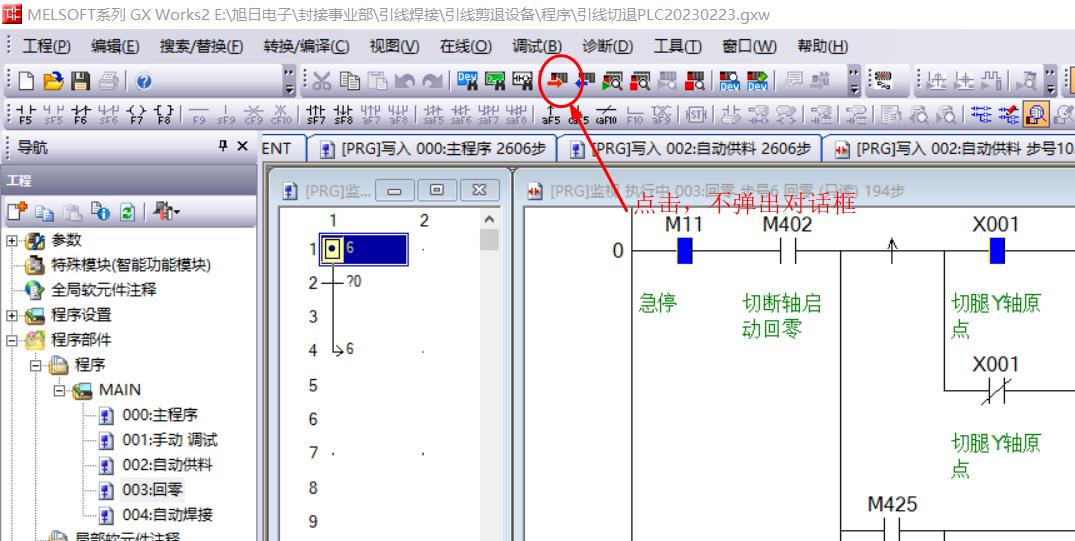The image size is (1075, 541).
Task: Open project using the folder icon
Action: (x=54, y=81)
